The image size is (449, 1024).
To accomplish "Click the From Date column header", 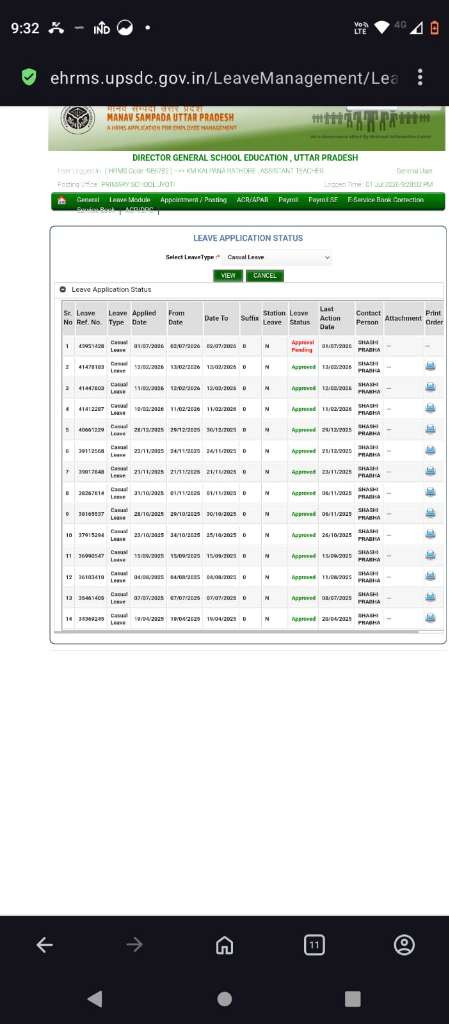I will pyautogui.click(x=176, y=317).
